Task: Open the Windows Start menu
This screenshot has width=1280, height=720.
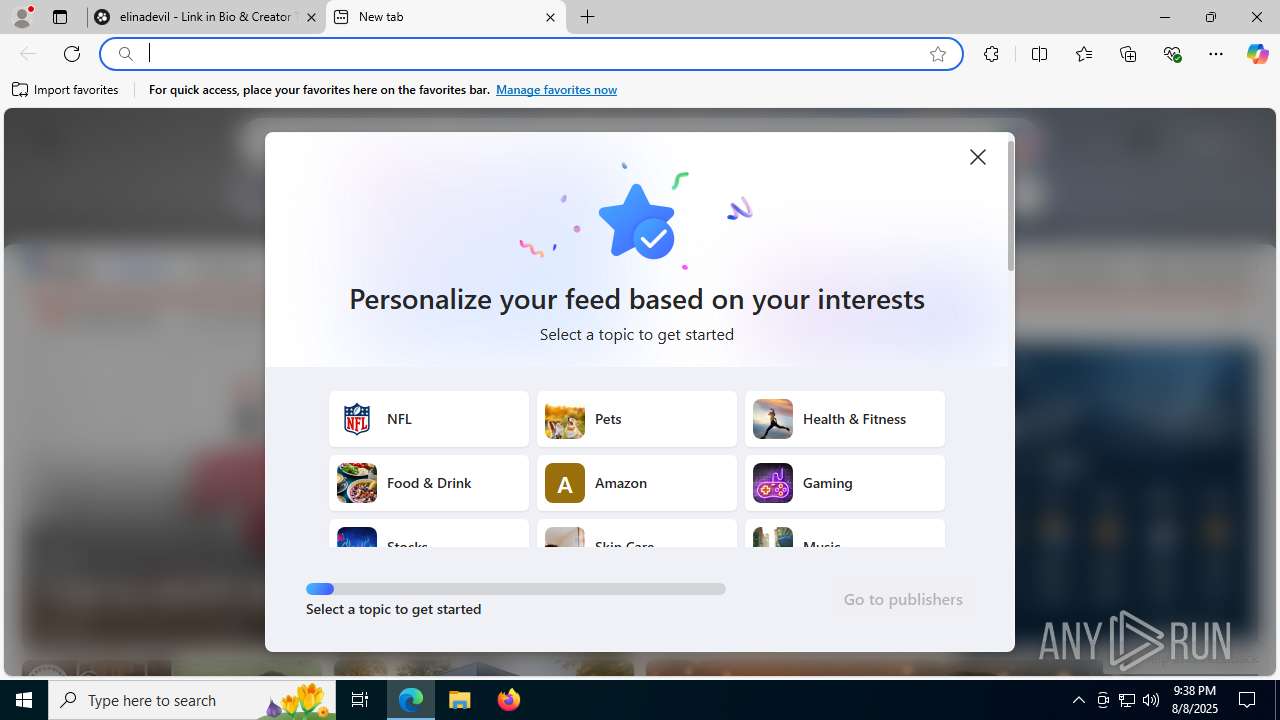Action: (24, 700)
